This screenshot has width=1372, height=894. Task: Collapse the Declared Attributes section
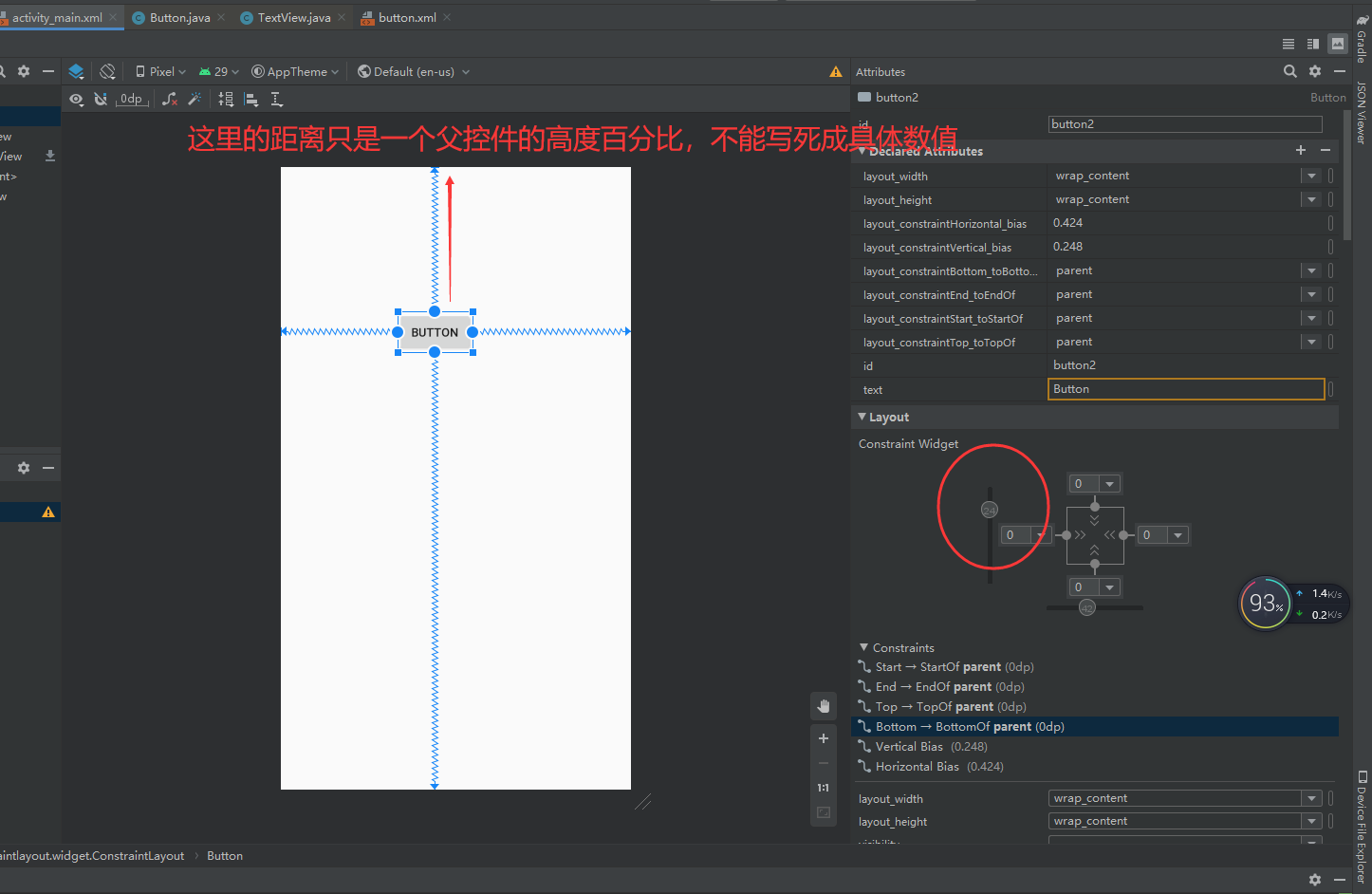pyautogui.click(x=862, y=151)
